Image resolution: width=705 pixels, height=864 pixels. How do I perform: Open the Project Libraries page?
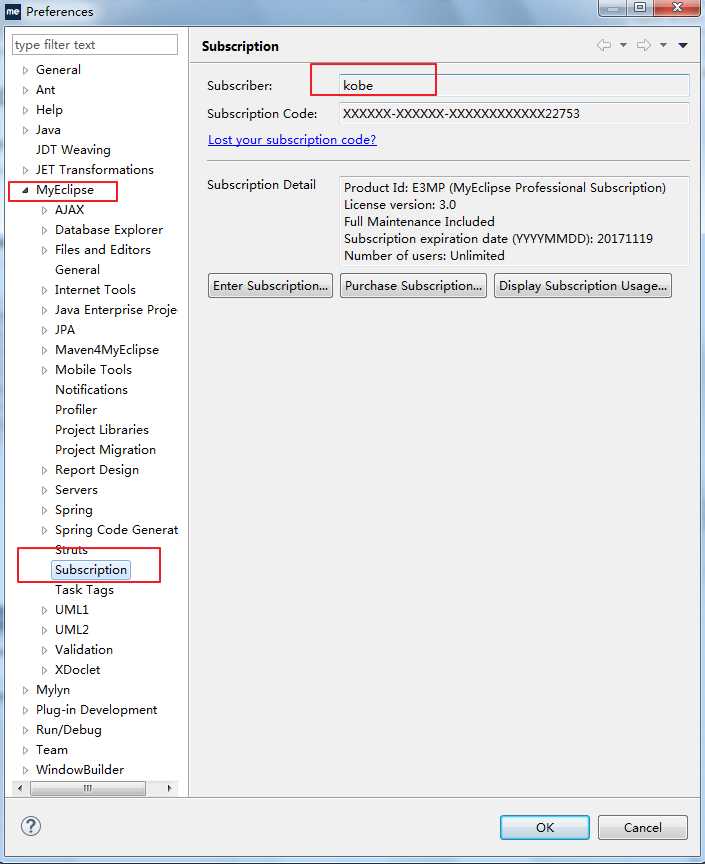102,430
